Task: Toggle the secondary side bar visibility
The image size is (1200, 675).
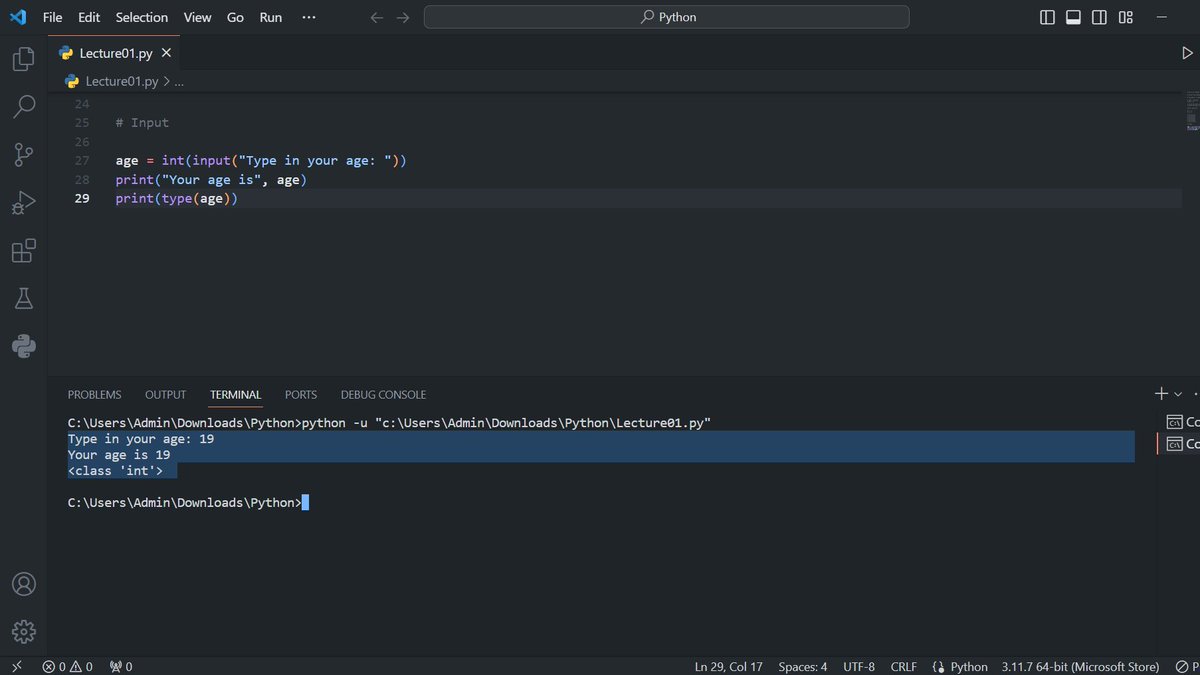Action: pyautogui.click(x=1099, y=17)
